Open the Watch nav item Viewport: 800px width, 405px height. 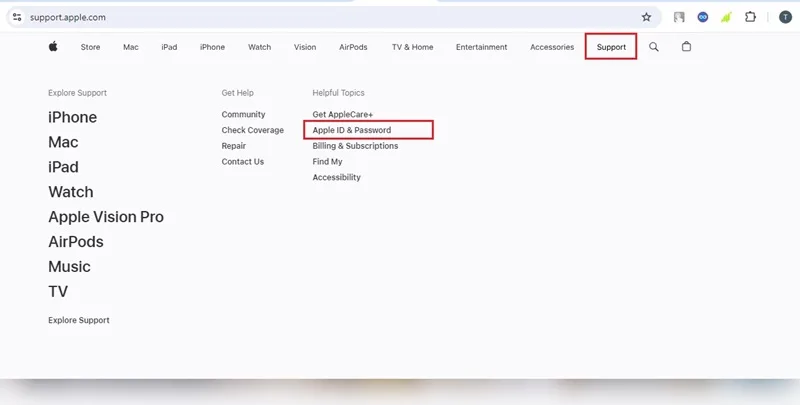pyautogui.click(x=259, y=47)
